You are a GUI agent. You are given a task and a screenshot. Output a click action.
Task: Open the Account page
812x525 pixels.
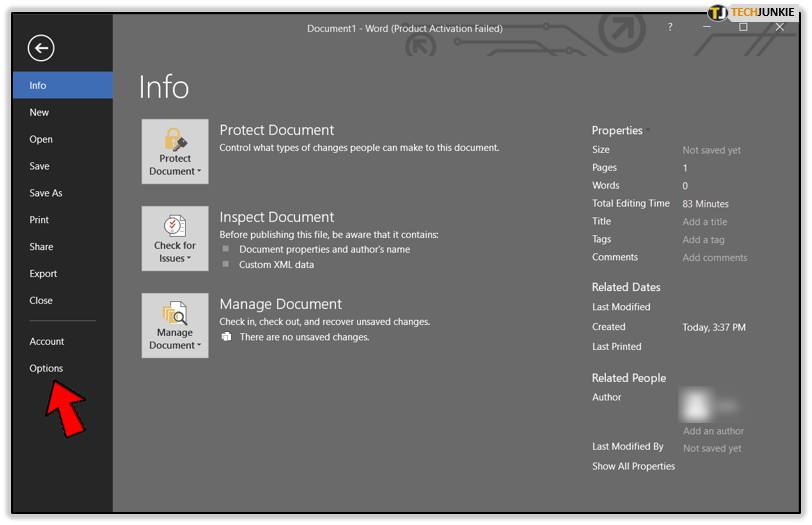(63, 342)
